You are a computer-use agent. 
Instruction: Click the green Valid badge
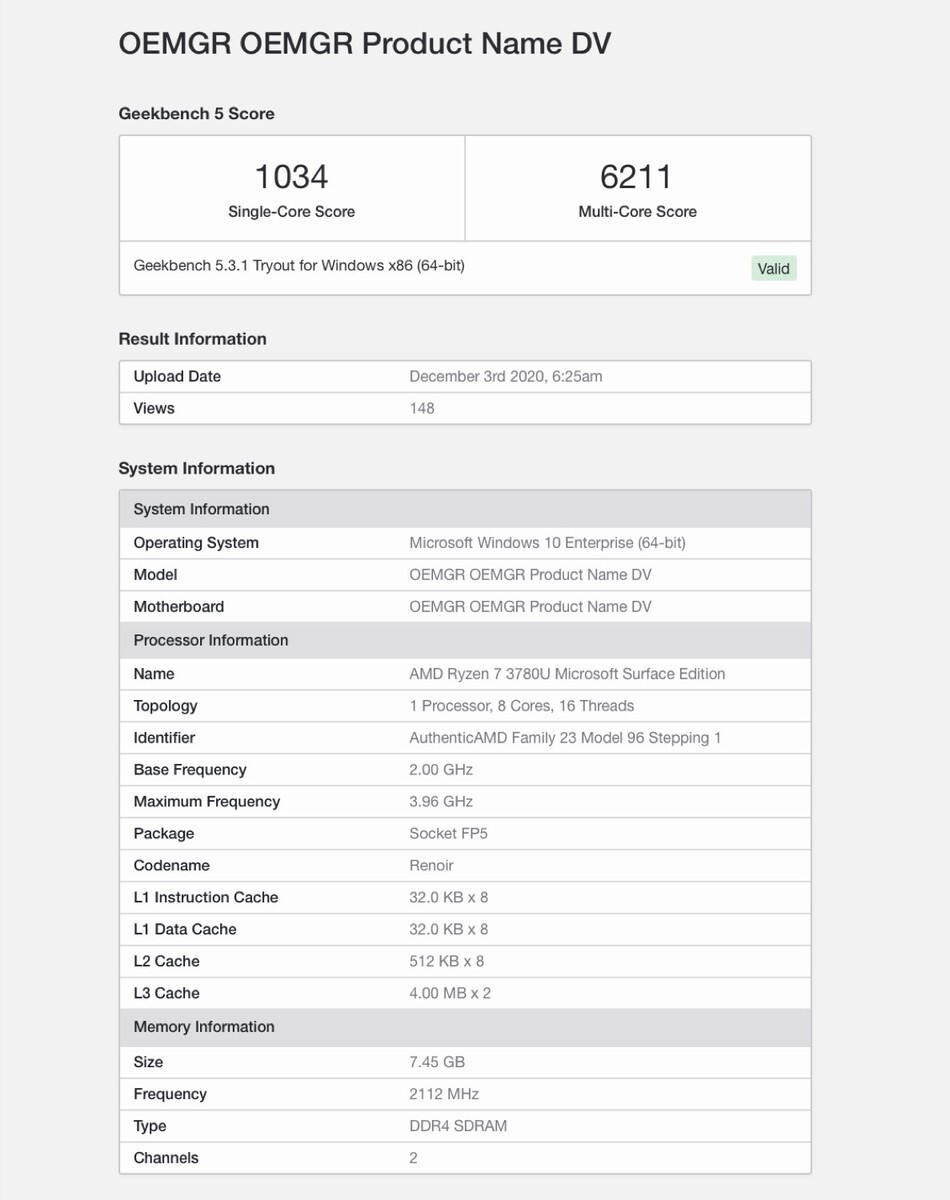[x=773, y=268]
